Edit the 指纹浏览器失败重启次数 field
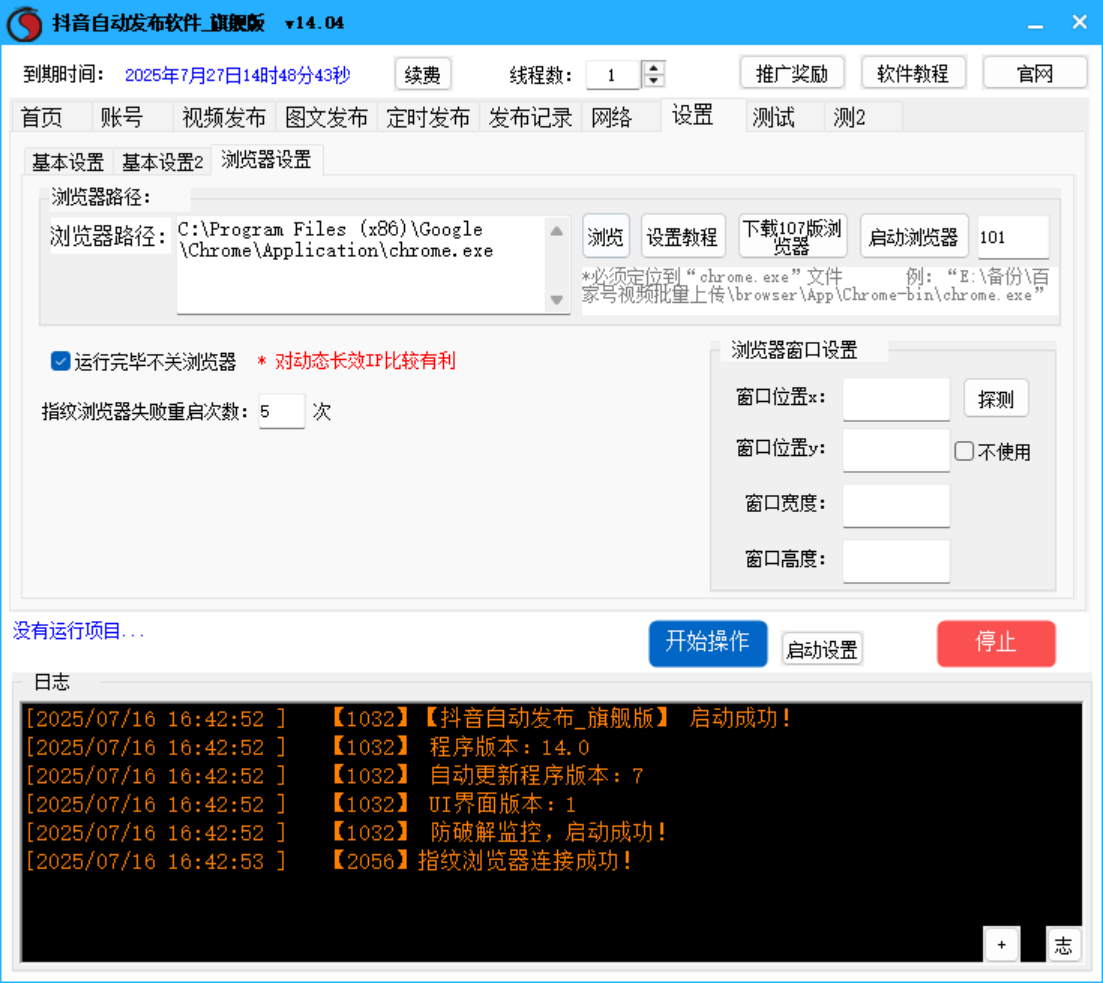Viewport: 1103px width, 983px height. coord(281,411)
